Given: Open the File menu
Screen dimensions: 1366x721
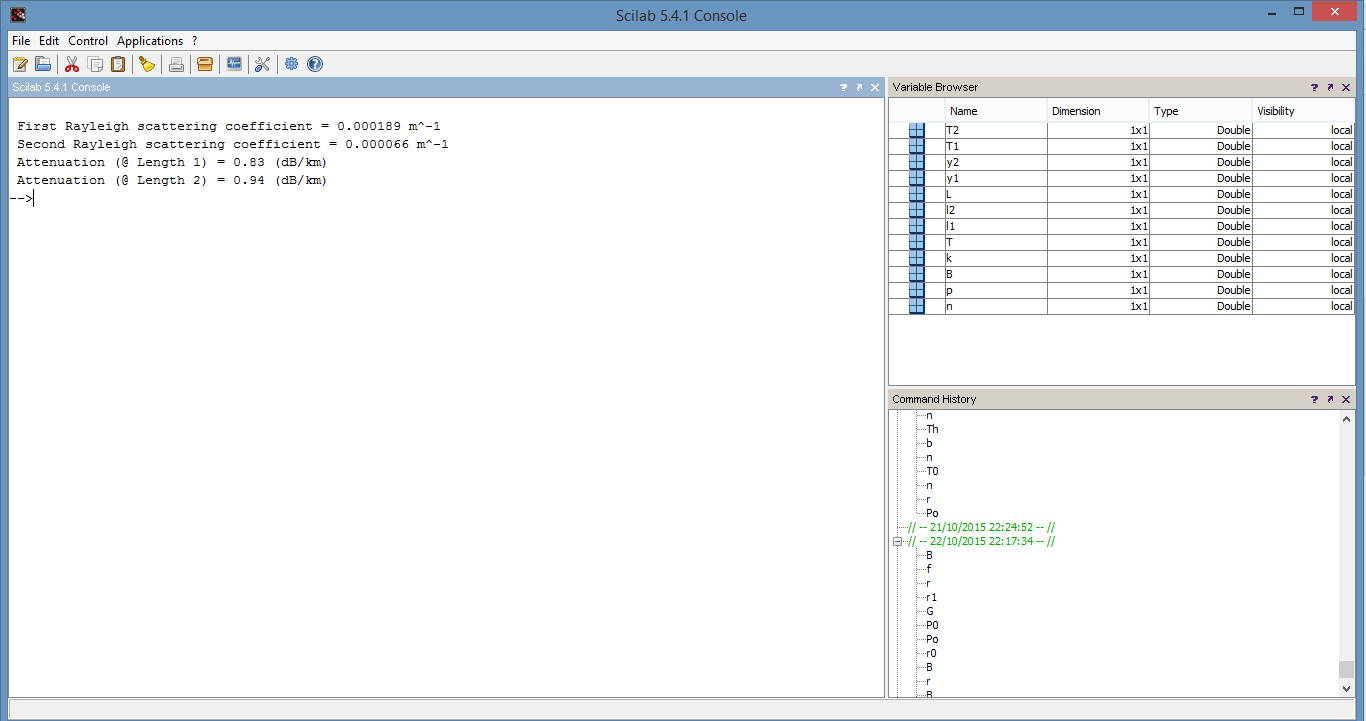Looking at the screenshot, I should pos(21,41).
